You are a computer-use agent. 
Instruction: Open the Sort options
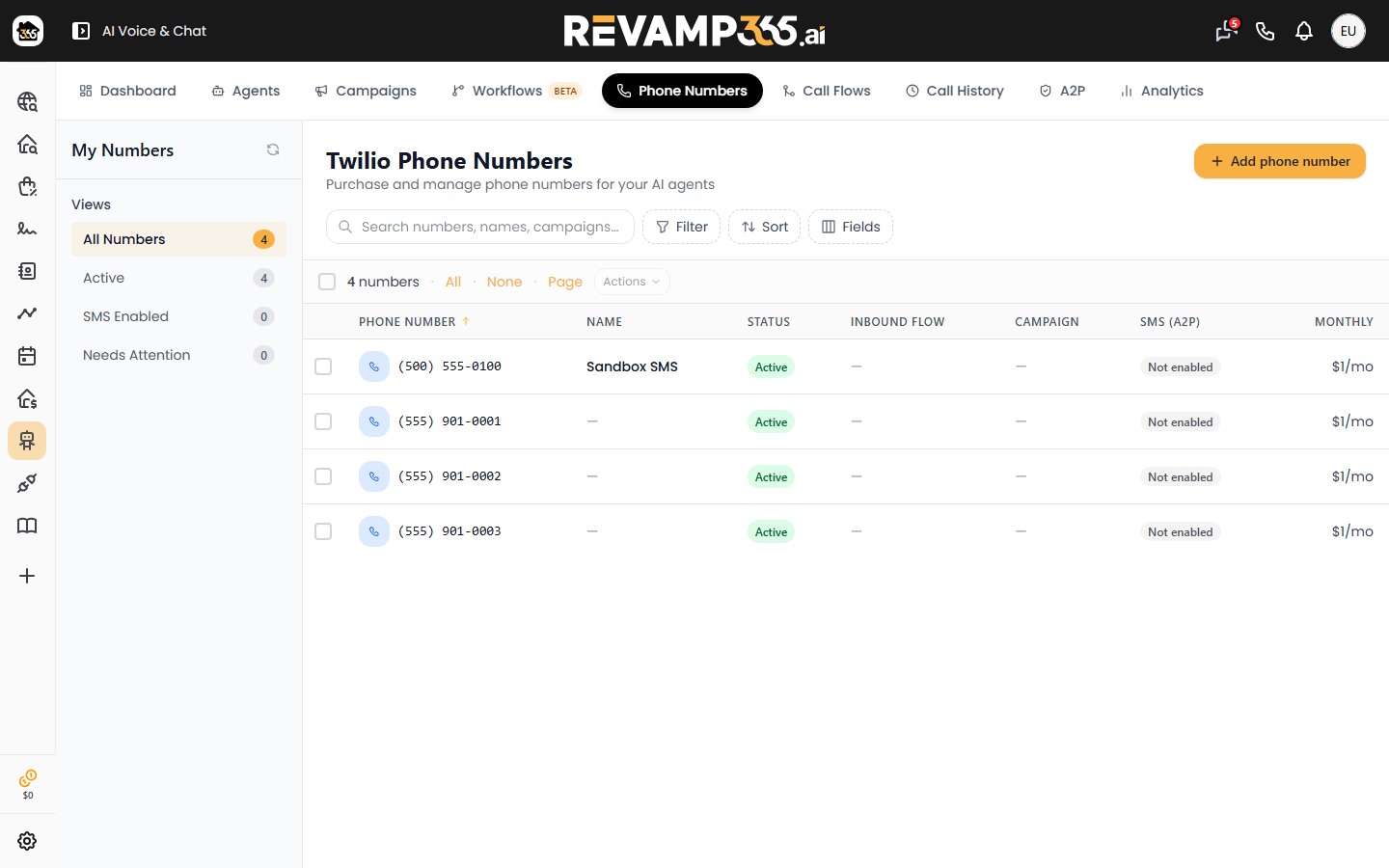coord(764,227)
